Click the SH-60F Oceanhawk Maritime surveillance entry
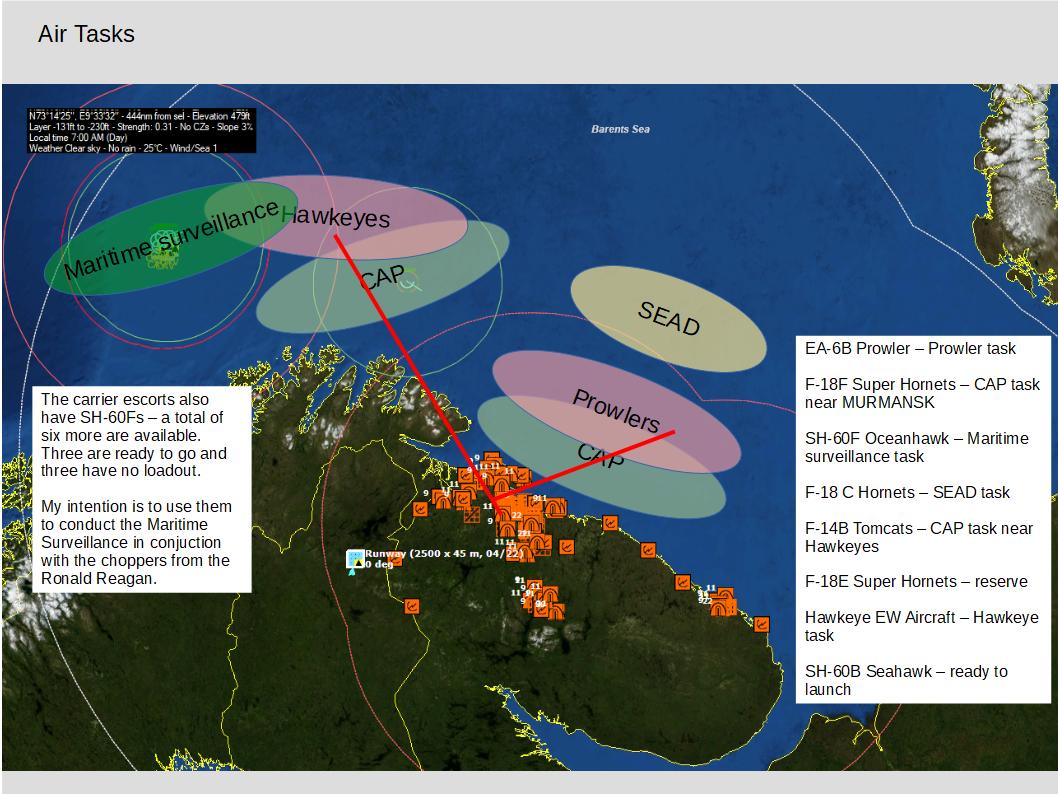This screenshot has height=794, width=1058. (916, 447)
